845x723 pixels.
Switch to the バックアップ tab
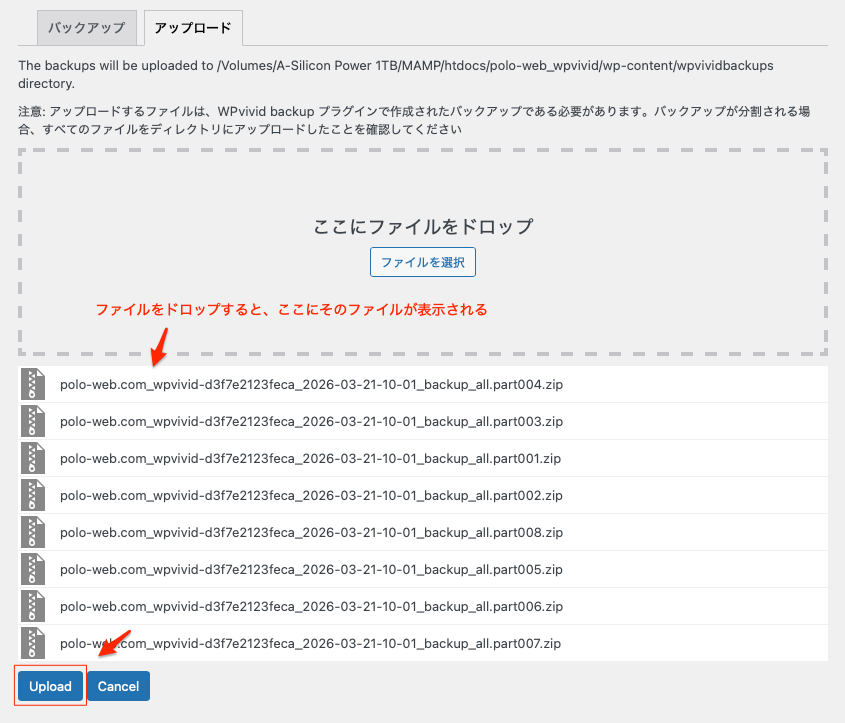pos(87,28)
